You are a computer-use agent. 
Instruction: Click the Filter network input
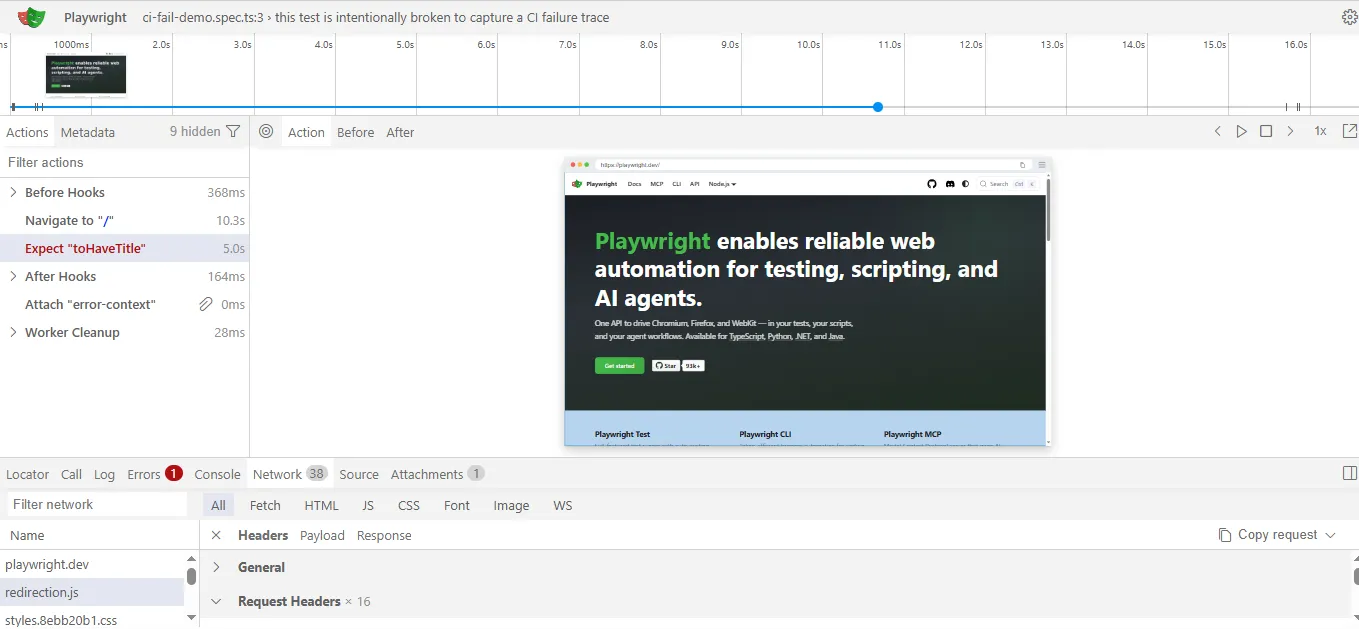click(97, 505)
